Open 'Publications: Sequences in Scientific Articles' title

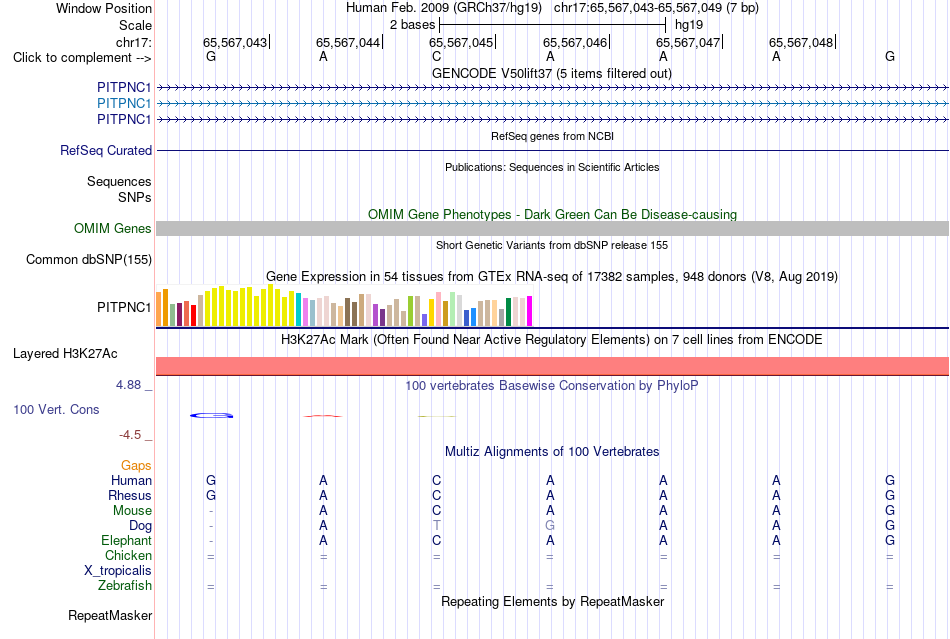(552, 167)
